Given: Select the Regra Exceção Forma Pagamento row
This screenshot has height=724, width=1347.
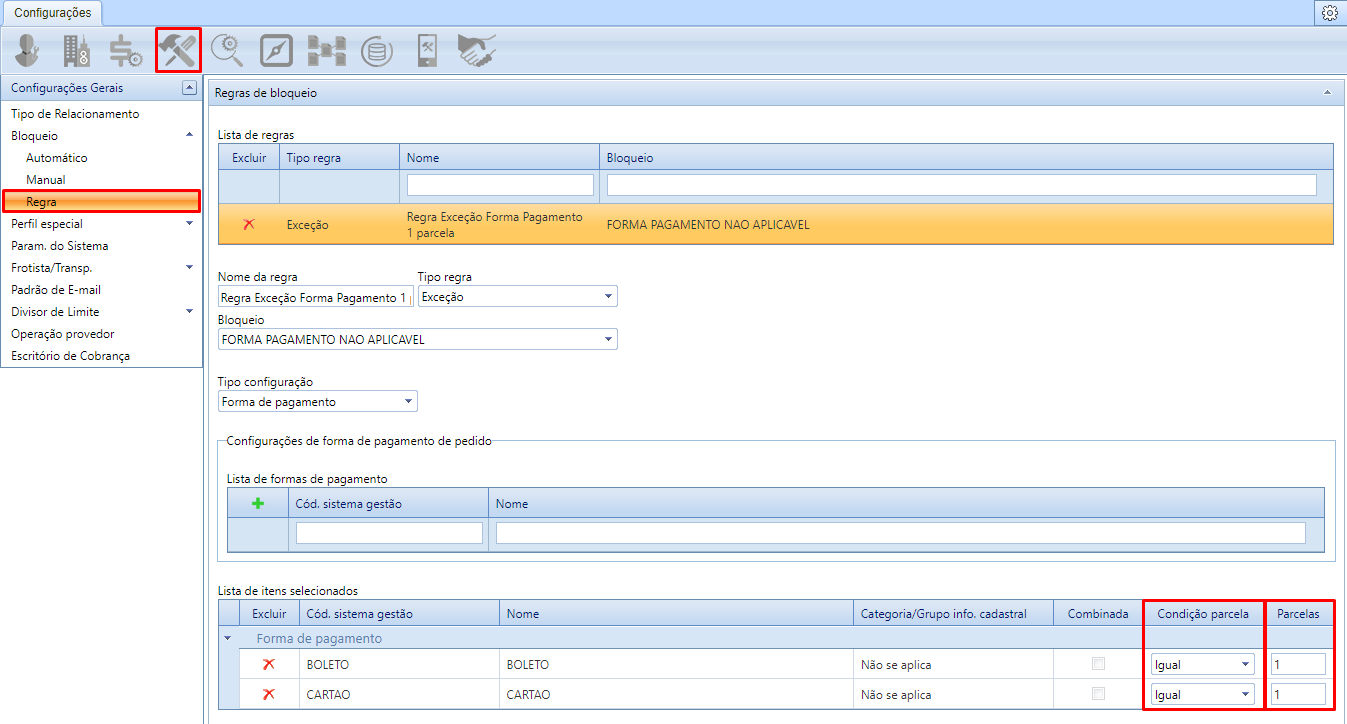Looking at the screenshot, I should coord(775,225).
